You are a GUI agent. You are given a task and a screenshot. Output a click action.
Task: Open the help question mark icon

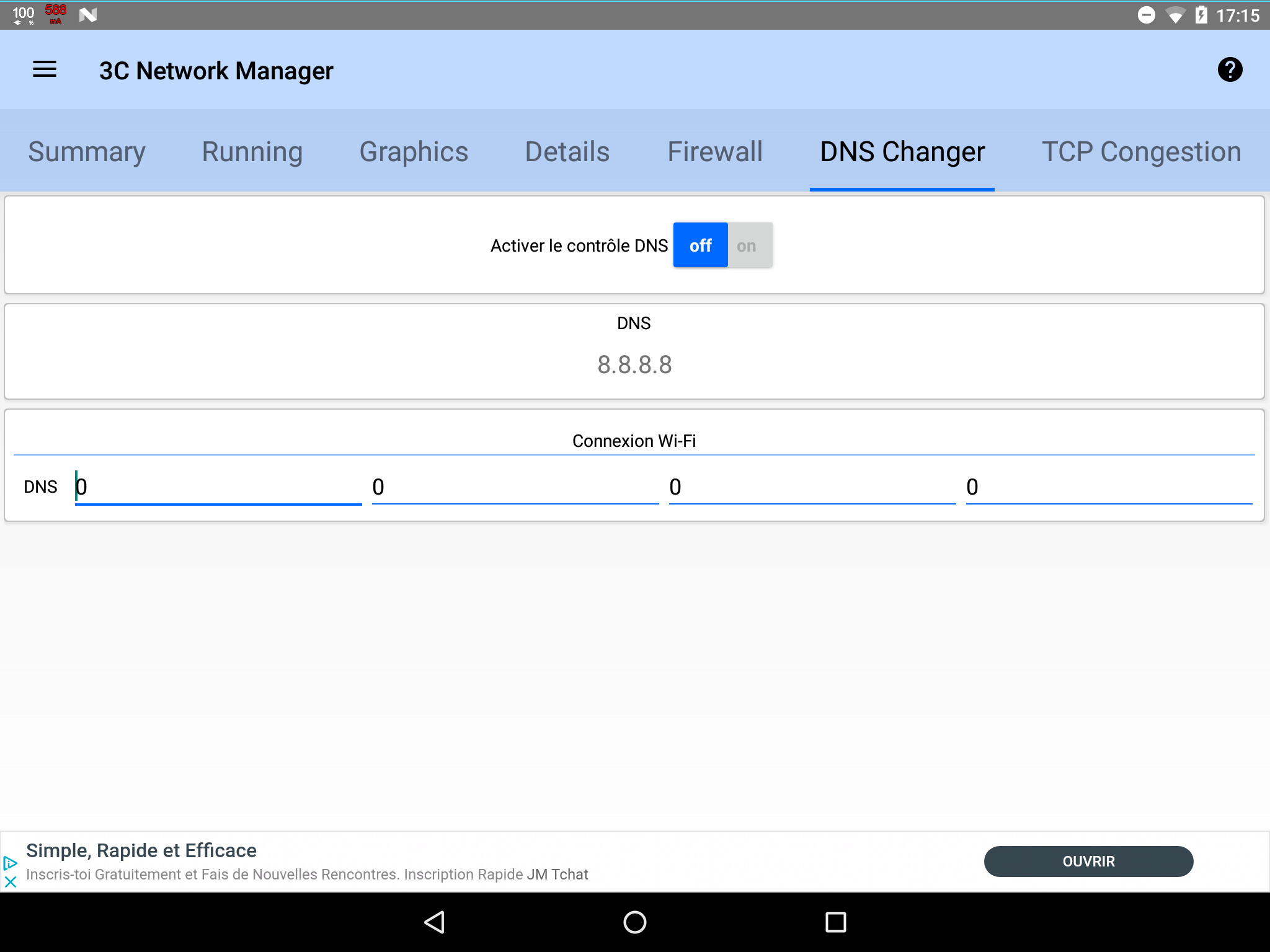point(1229,69)
